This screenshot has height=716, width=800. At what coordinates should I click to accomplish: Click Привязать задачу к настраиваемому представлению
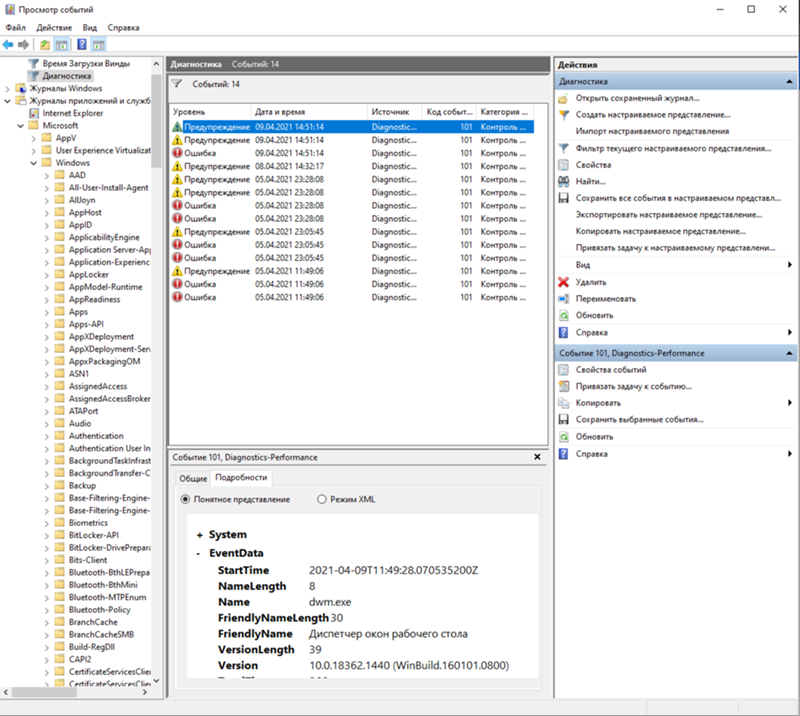point(676,248)
